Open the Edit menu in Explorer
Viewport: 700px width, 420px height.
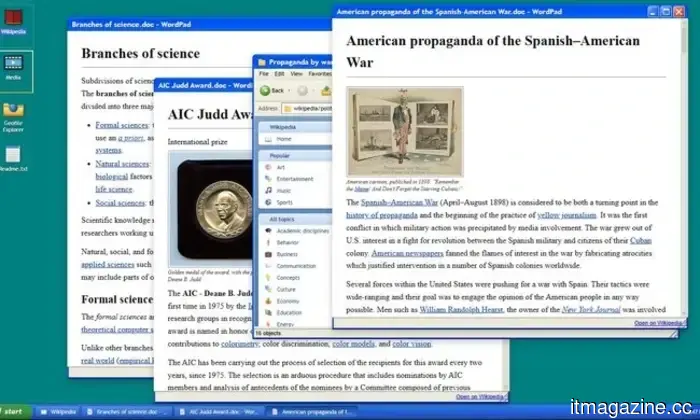(279, 74)
